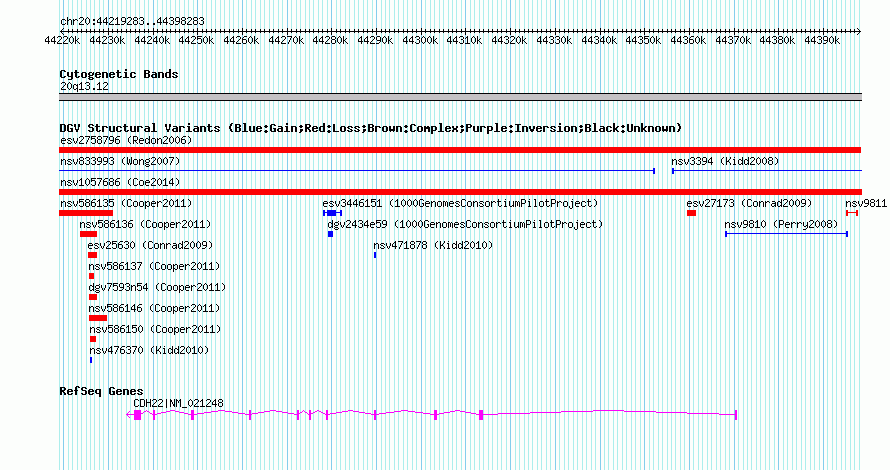Click the red block under esv27173

(x=691, y=213)
